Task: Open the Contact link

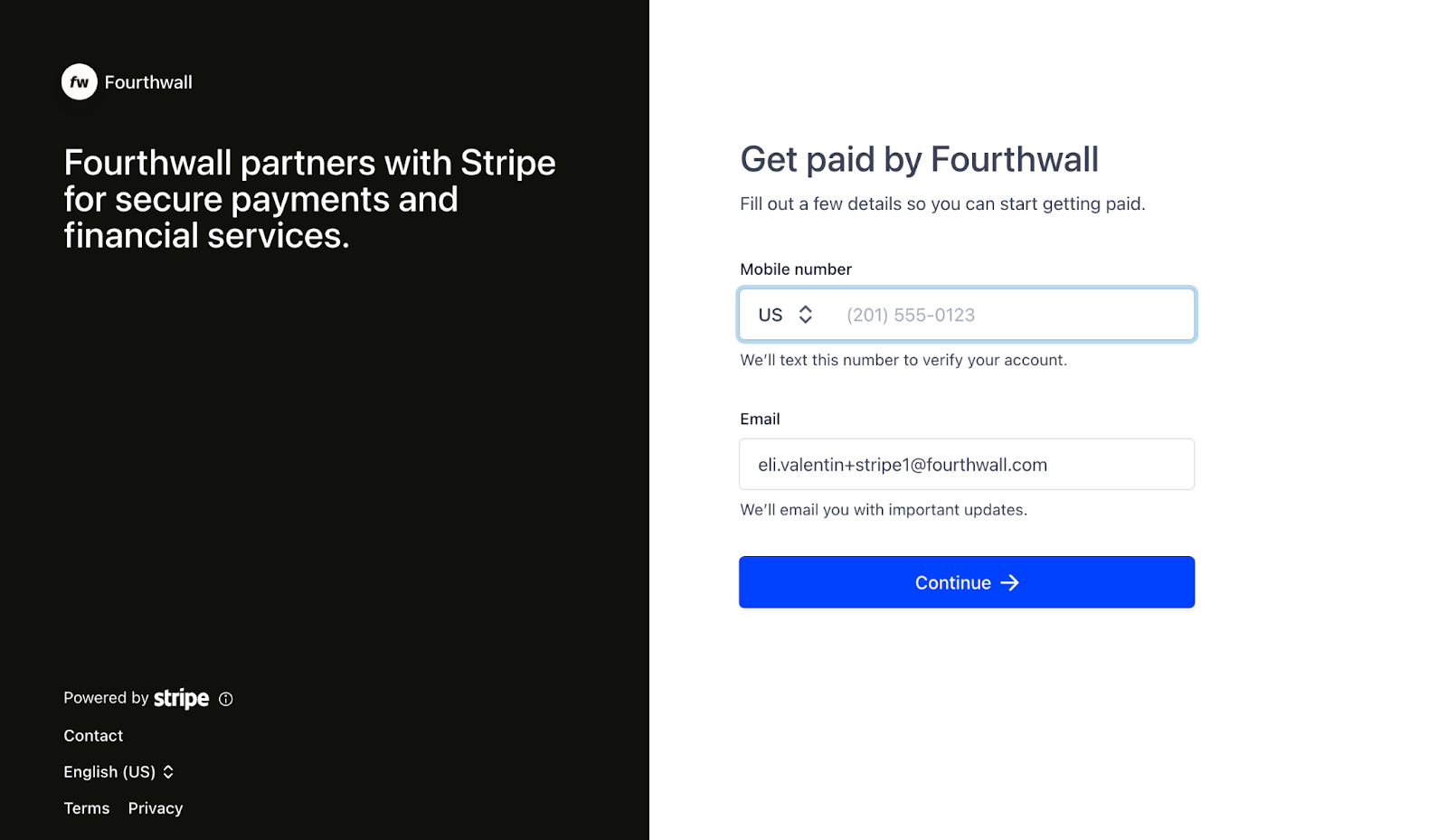Action: click(x=93, y=736)
